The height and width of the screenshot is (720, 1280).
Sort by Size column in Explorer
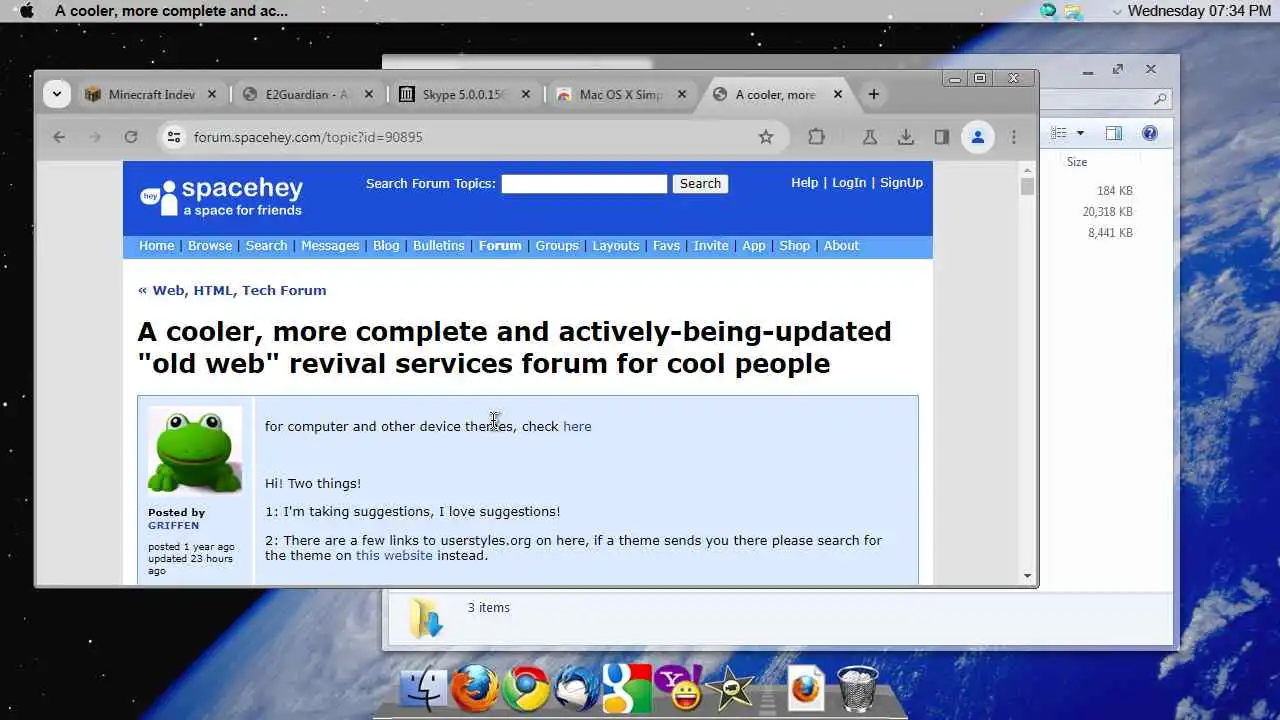[1077, 161]
